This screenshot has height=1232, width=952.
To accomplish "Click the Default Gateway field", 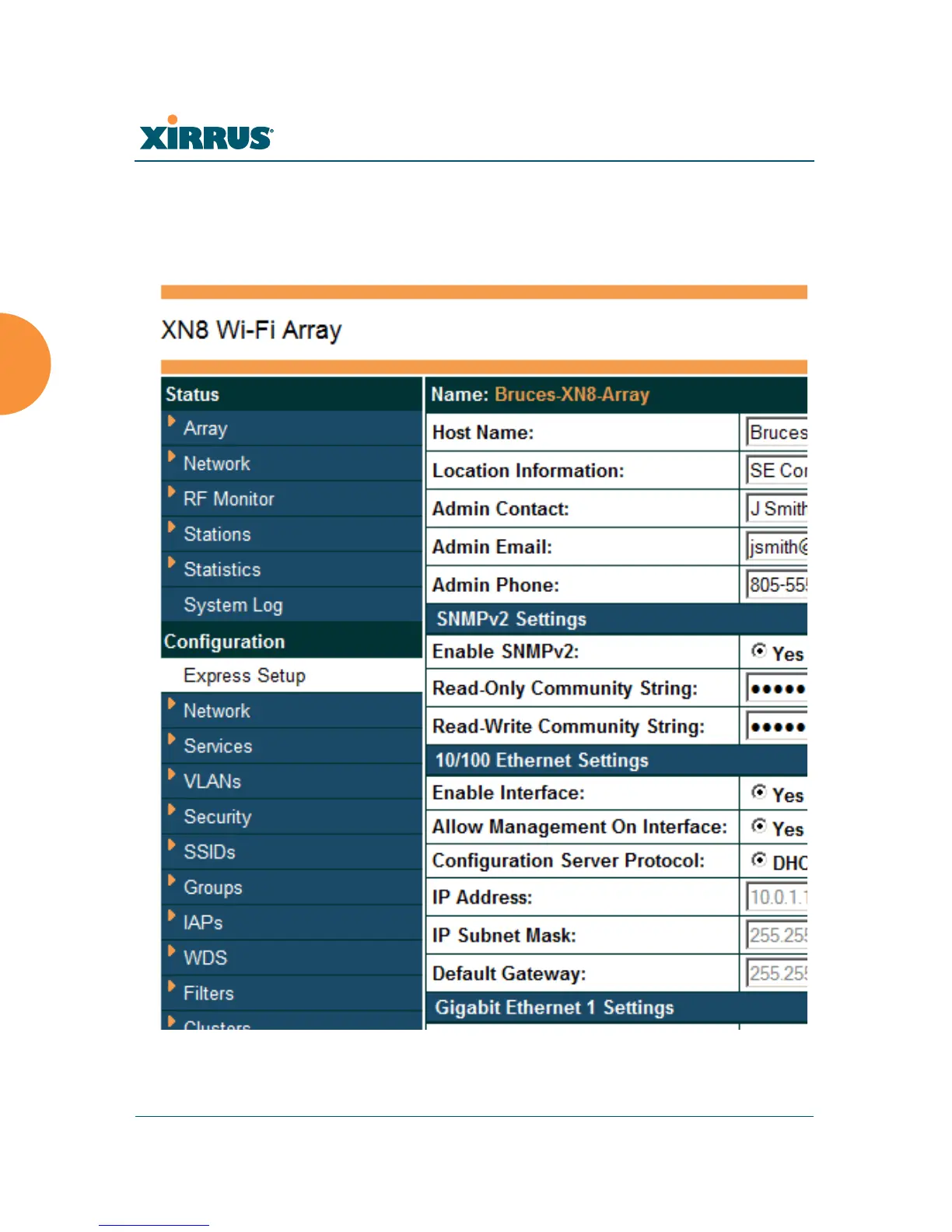I will 776,973.
